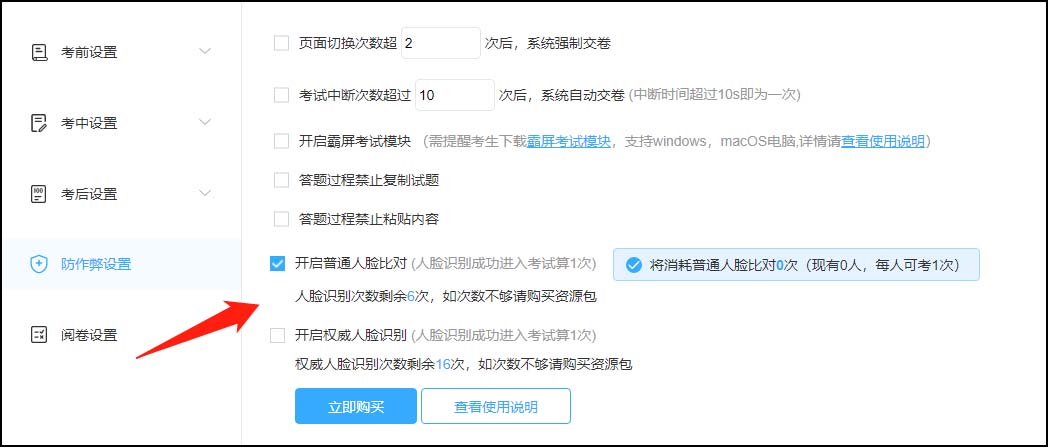The image size is (1049, 447).
Task: Click the hint 中断时间超过10s即为一次
Action: point(715,95)
